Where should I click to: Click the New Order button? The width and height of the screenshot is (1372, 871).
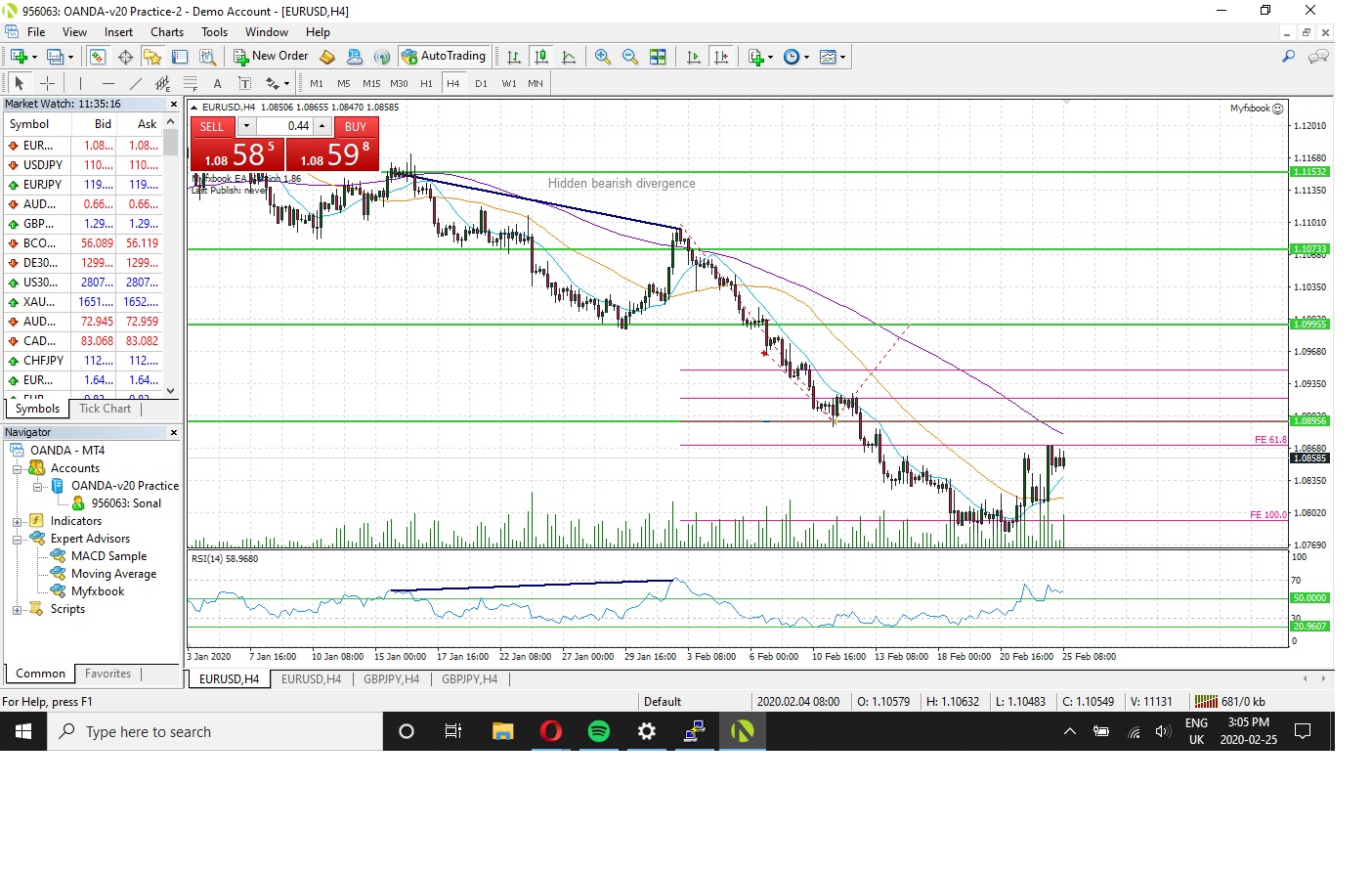(271, 57)
